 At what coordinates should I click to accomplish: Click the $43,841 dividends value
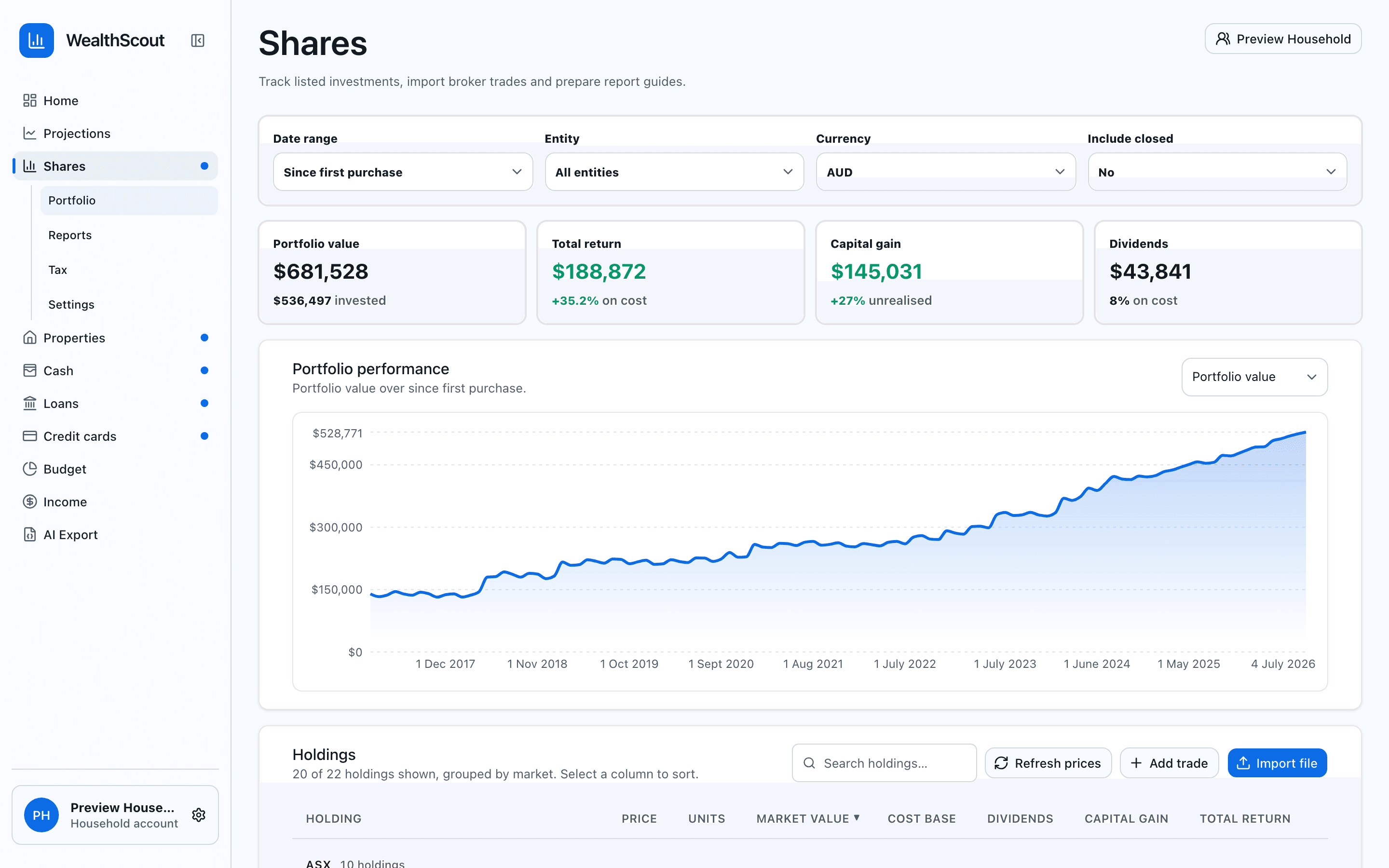[1150, 271]
